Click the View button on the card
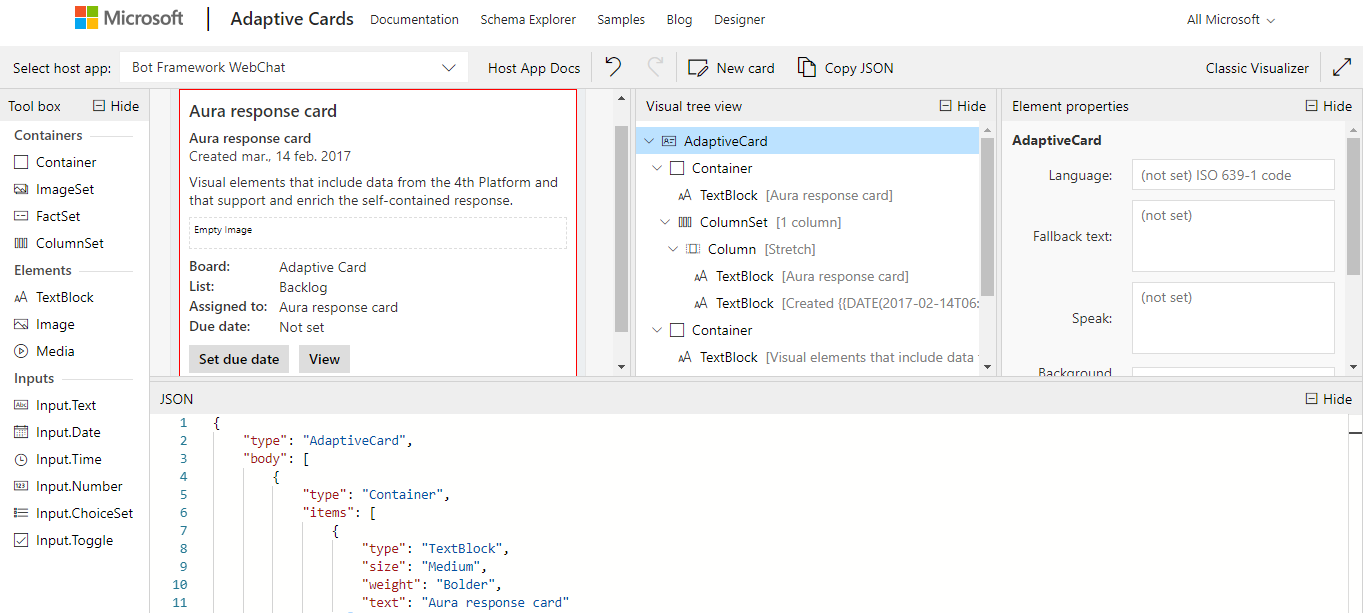1363x613 pixels. pos(324,359)
